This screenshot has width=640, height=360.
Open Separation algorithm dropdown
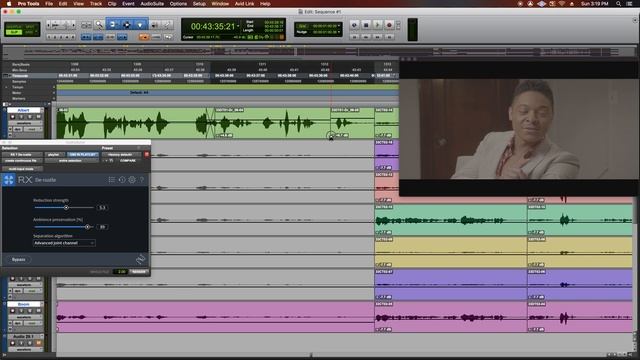pos(64,243)
